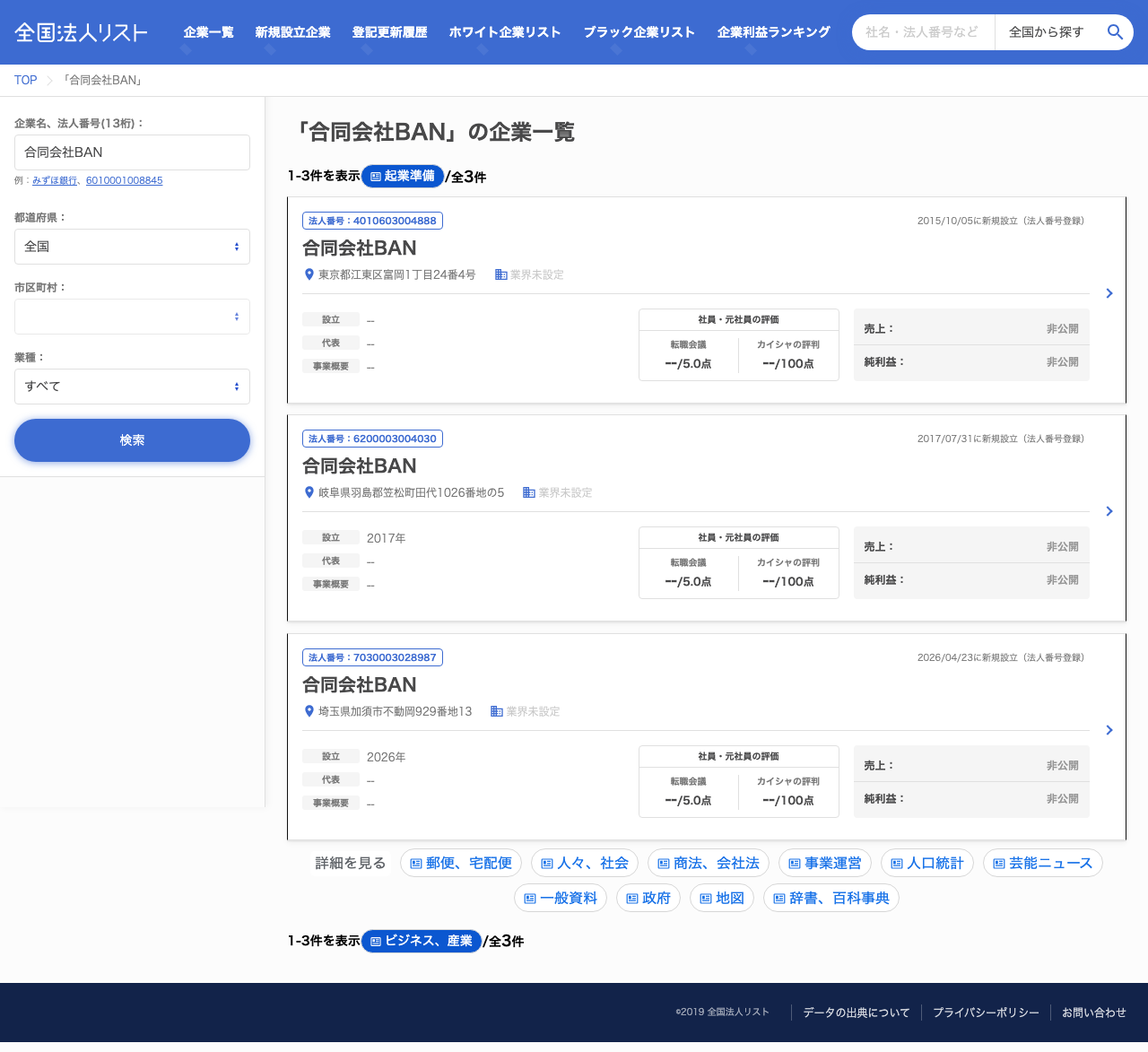This screenshot has height=1052, width=1148.
Task: Click the 商法、会社法 tag
Action: coord(709,863)
